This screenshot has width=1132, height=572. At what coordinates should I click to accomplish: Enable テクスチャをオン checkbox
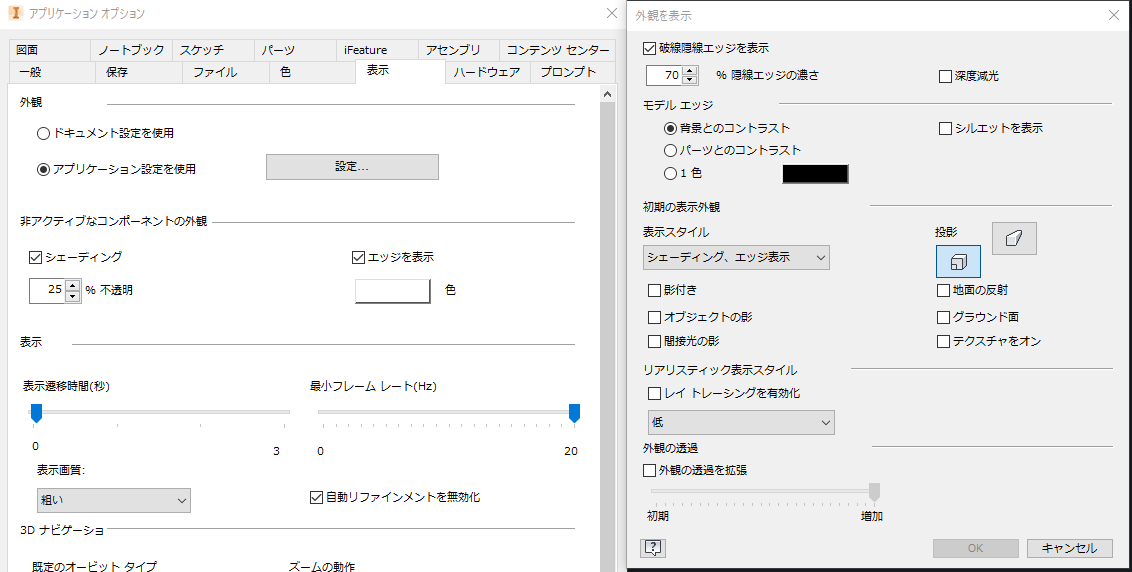tap(943, 341)
